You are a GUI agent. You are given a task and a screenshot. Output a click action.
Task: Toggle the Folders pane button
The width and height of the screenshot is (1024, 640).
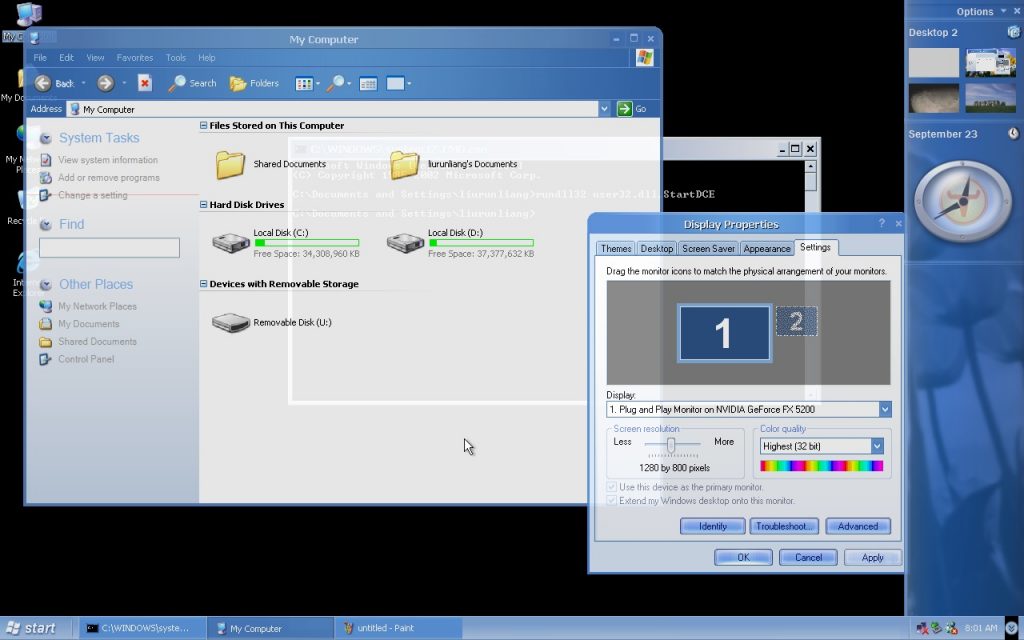point(254,83)
